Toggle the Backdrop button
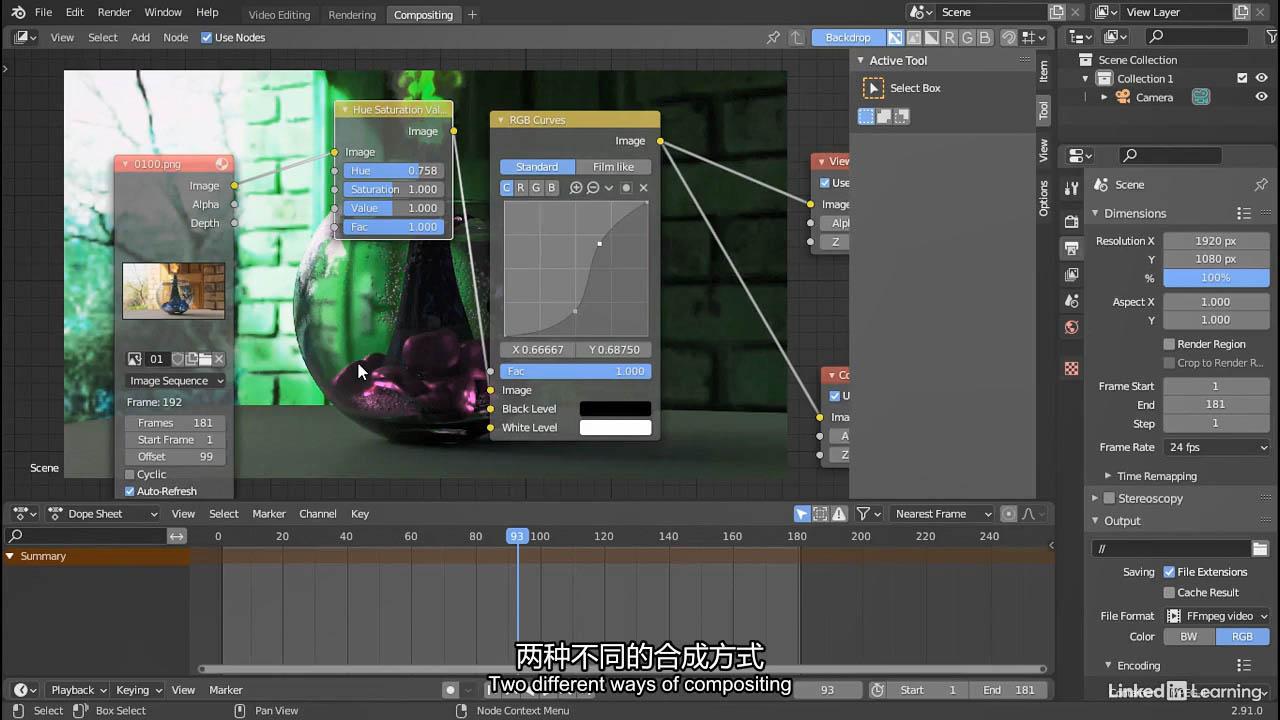 (x=848, y=37)
